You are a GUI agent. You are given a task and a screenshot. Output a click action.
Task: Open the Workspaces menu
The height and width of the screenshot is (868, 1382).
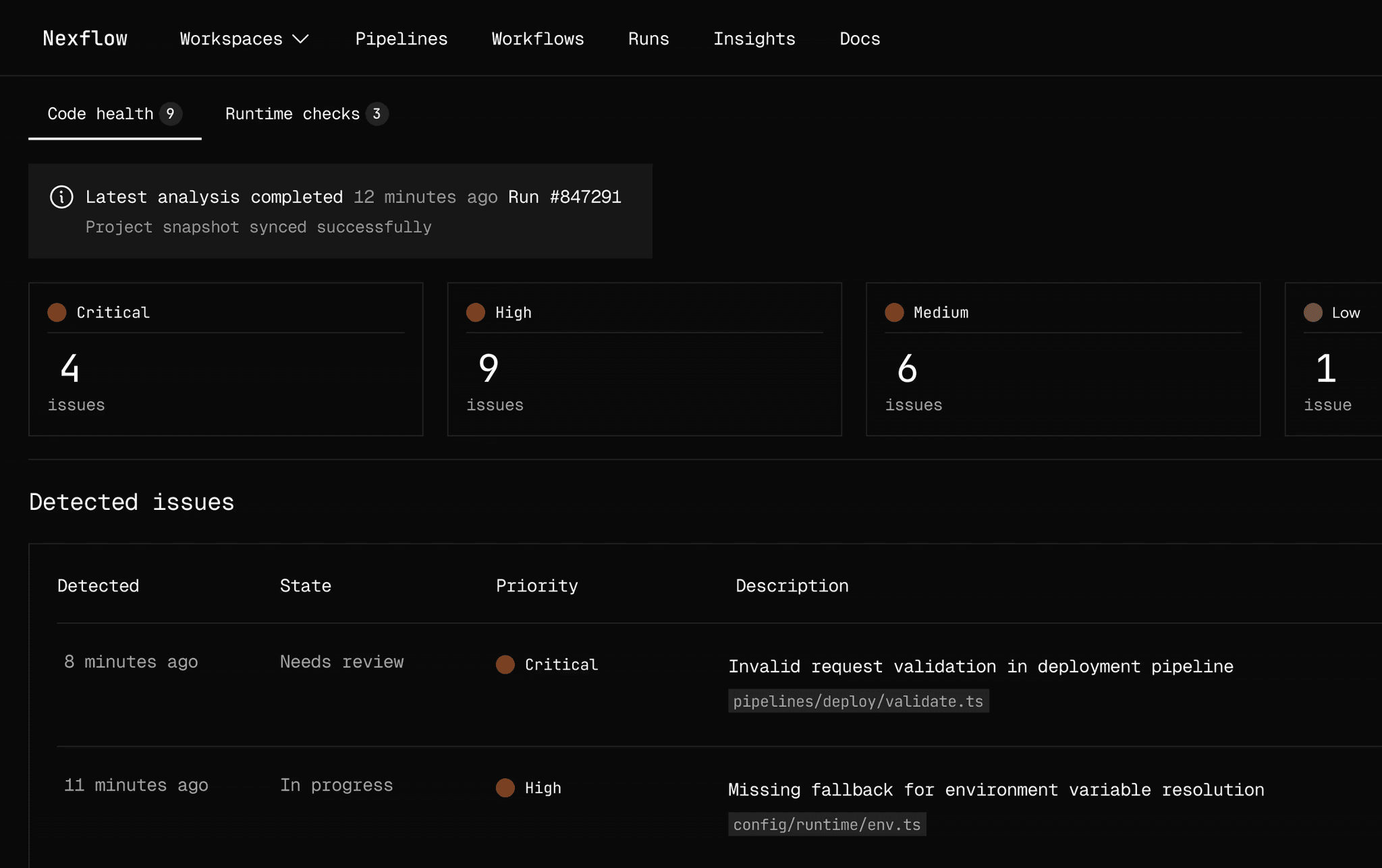(231, 39)
